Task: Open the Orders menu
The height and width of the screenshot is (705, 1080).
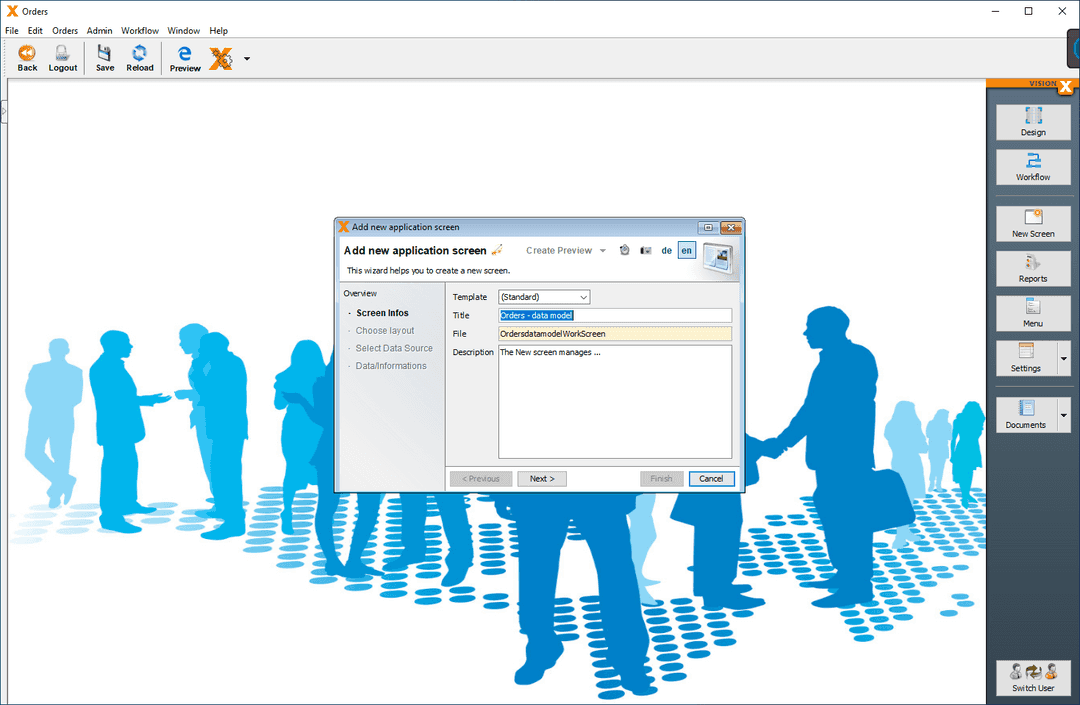Action: pyautogui.click(x=64, y=30)
